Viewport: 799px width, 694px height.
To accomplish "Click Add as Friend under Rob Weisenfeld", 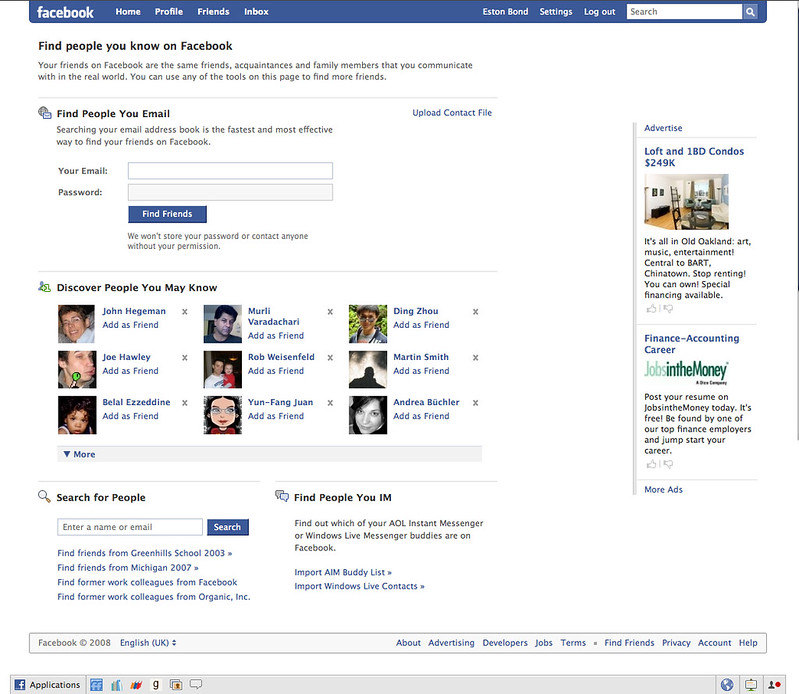I will [276, 371].
